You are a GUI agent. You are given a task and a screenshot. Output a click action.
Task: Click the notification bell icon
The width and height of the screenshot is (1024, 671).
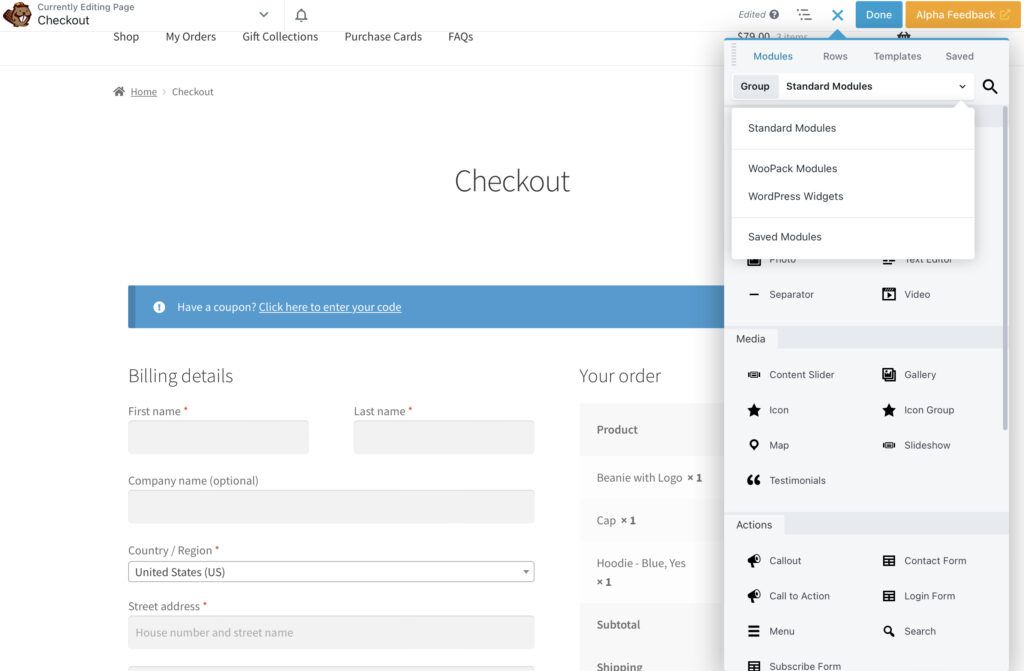pos(302,14)
